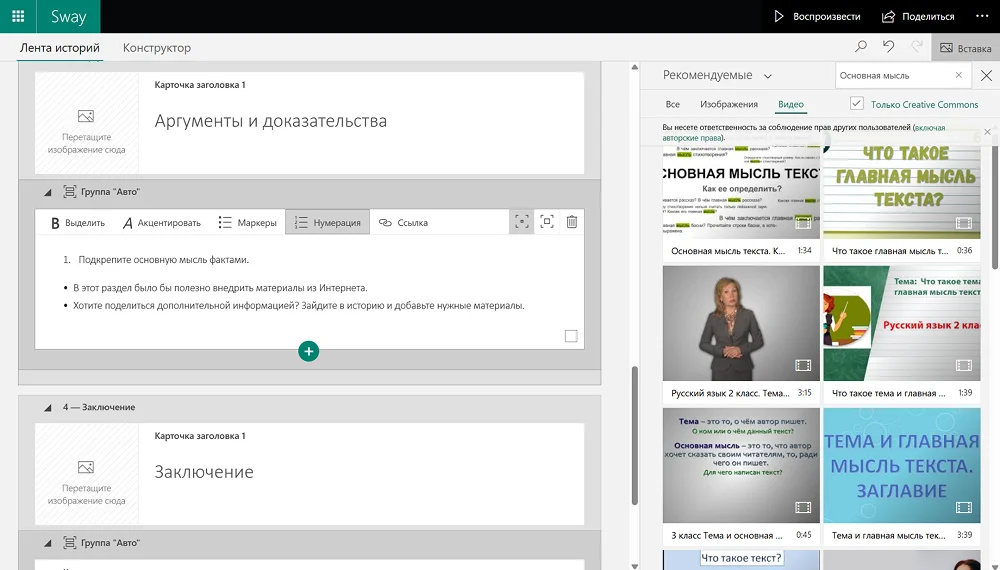The image size is (1000, 570).
Task: Select the Все filter tab
Action: tap(672, 104)
